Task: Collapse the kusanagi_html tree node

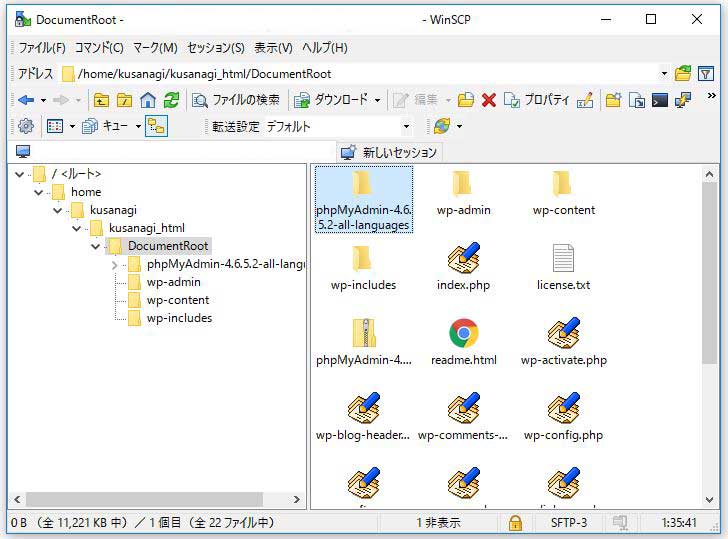Action: point(77,228)
